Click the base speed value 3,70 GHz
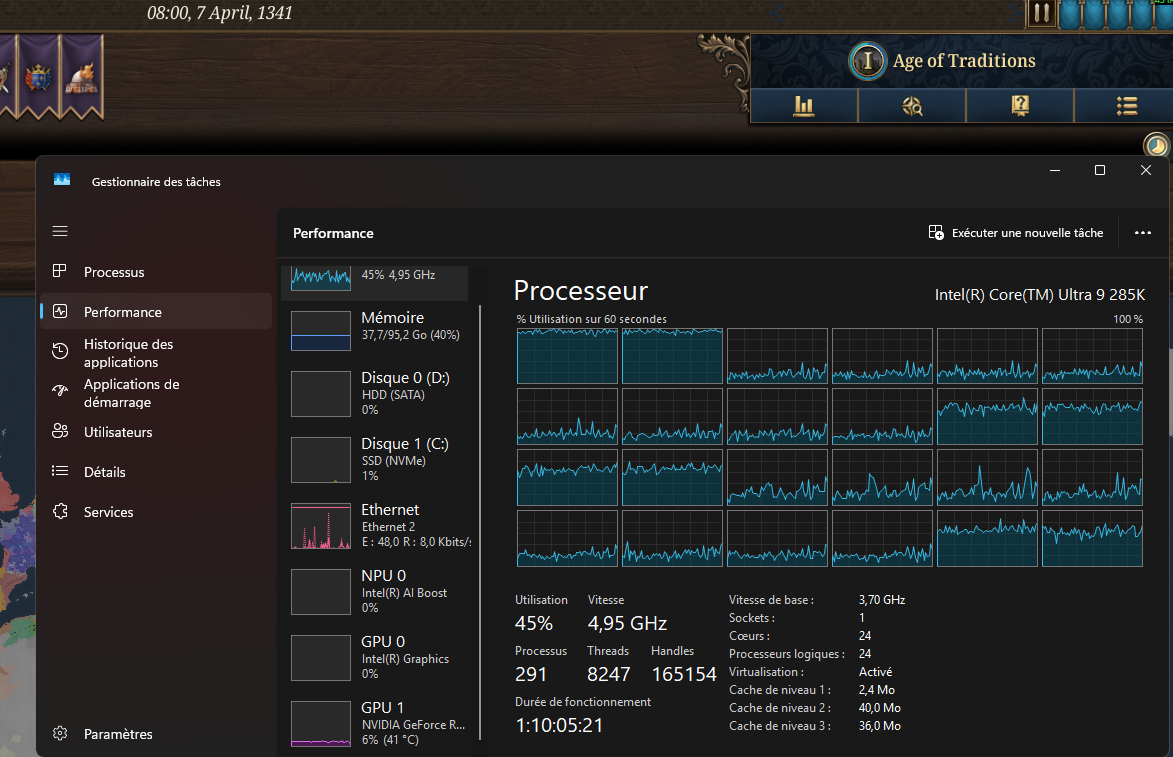Screen dimensions: 1173x757 coord(882,600)
